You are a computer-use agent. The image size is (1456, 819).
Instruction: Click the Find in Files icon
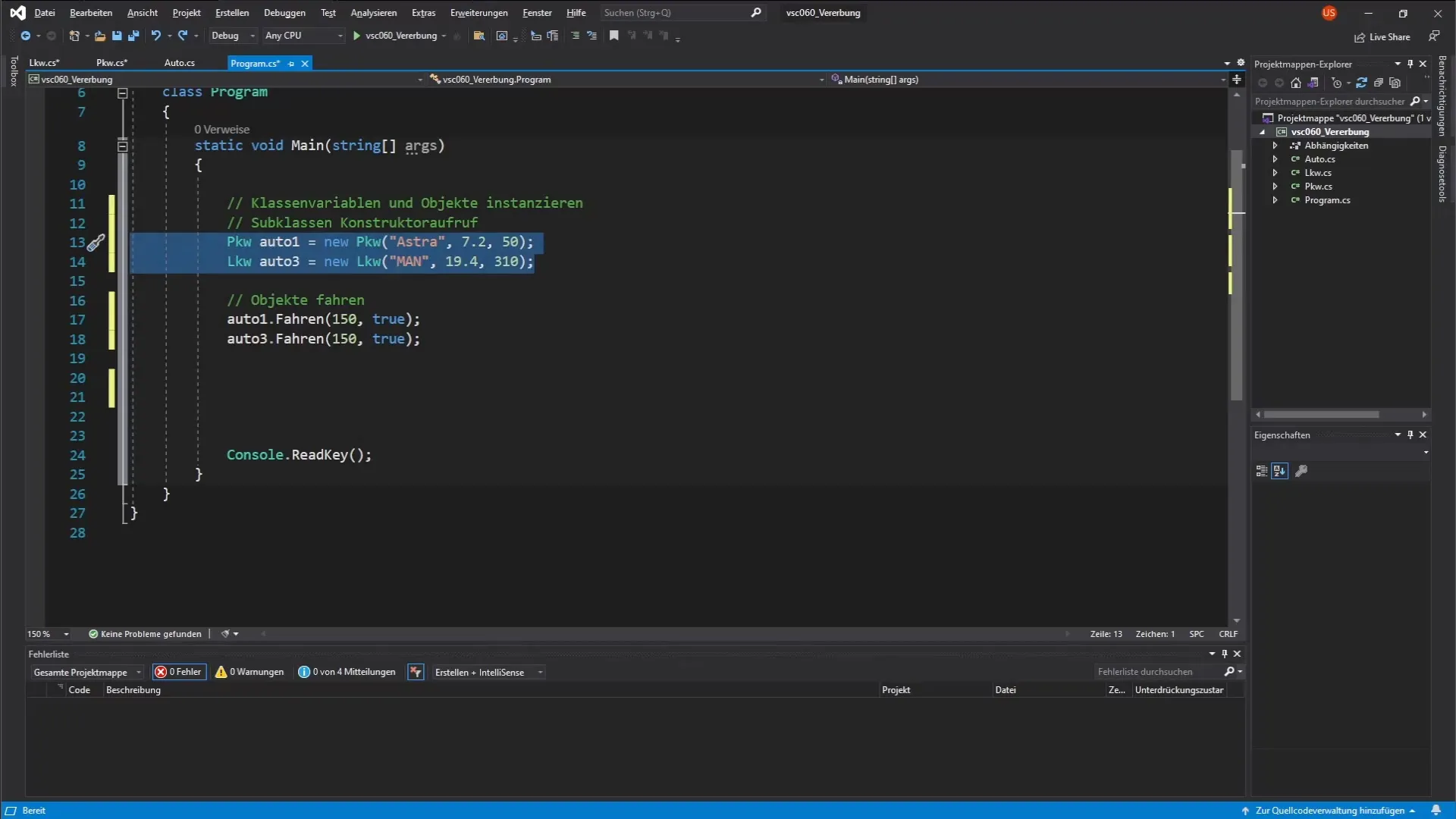[x=479, y=36]
